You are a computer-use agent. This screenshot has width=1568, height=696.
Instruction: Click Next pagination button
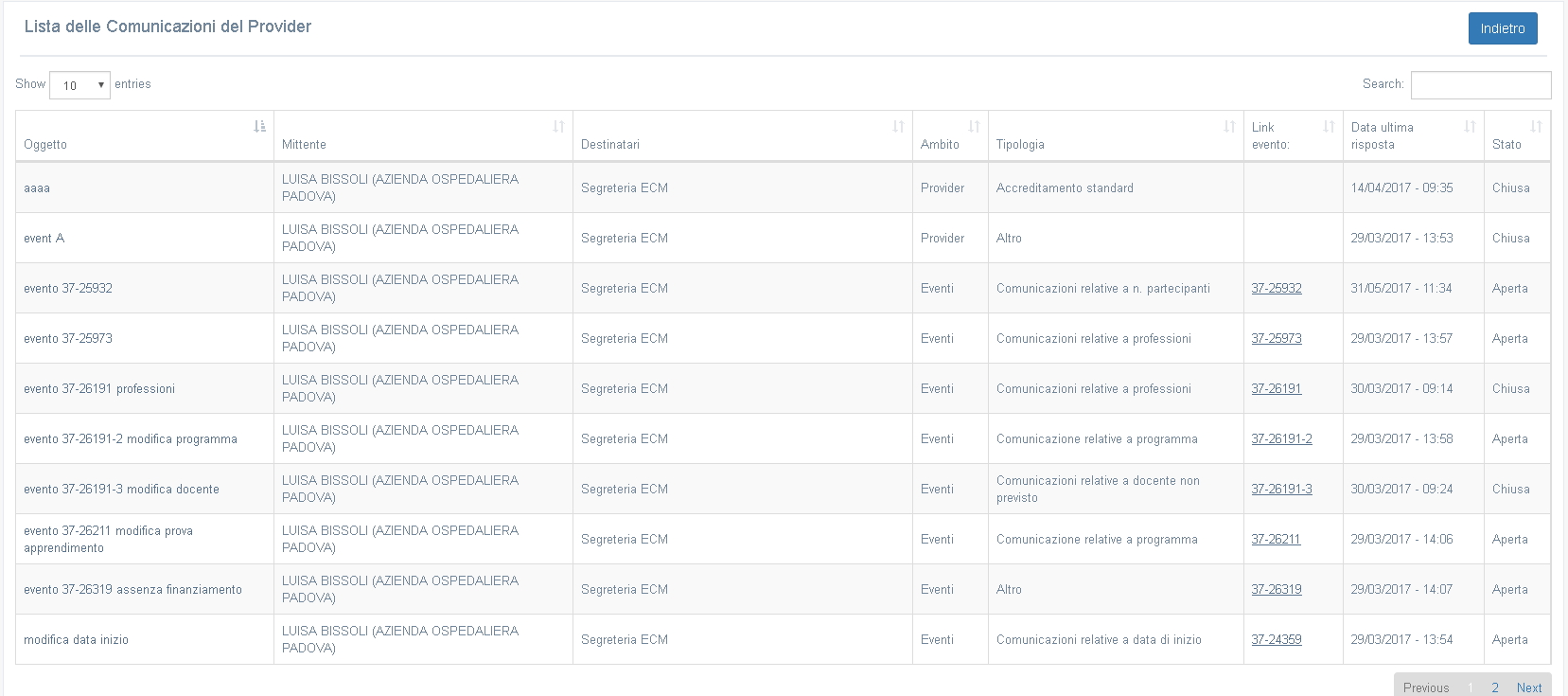[1528, 687]
